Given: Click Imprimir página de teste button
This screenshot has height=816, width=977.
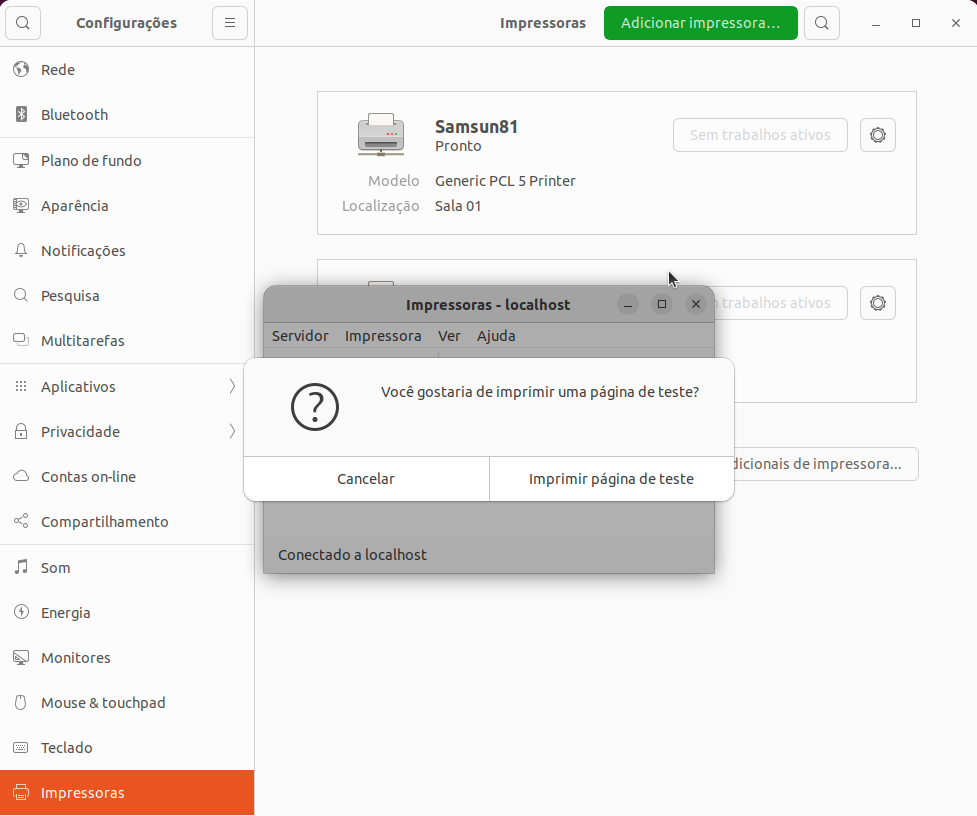Looking at the screenshot, I should click(611, 479).
